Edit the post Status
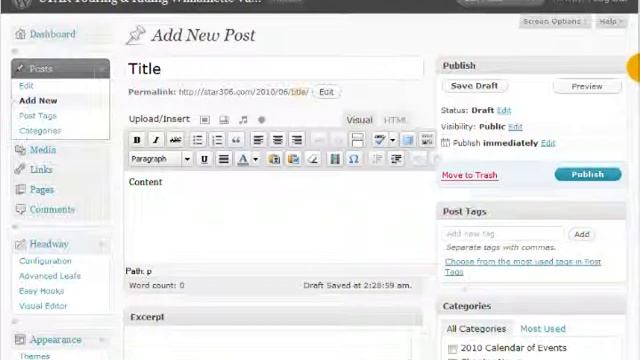Viewport: 640px width, 360px height. 504,110
